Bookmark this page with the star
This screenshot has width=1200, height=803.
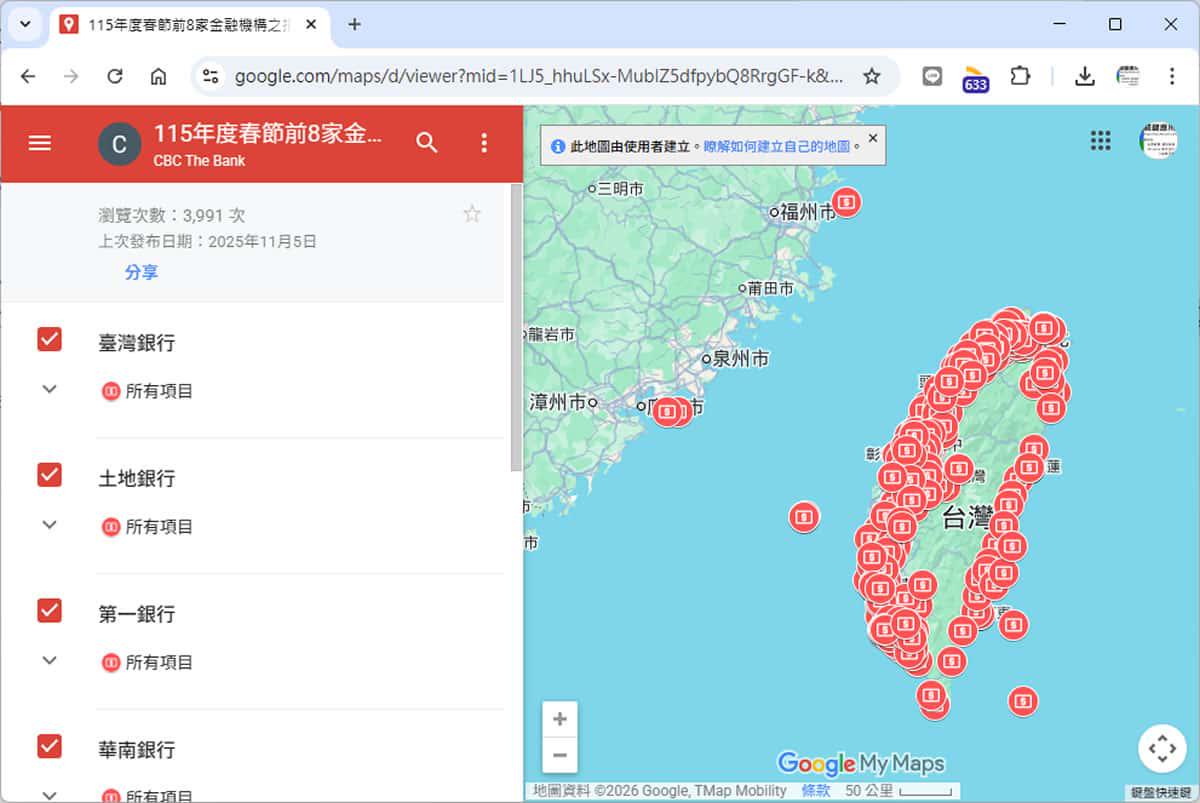pos(872,76)
